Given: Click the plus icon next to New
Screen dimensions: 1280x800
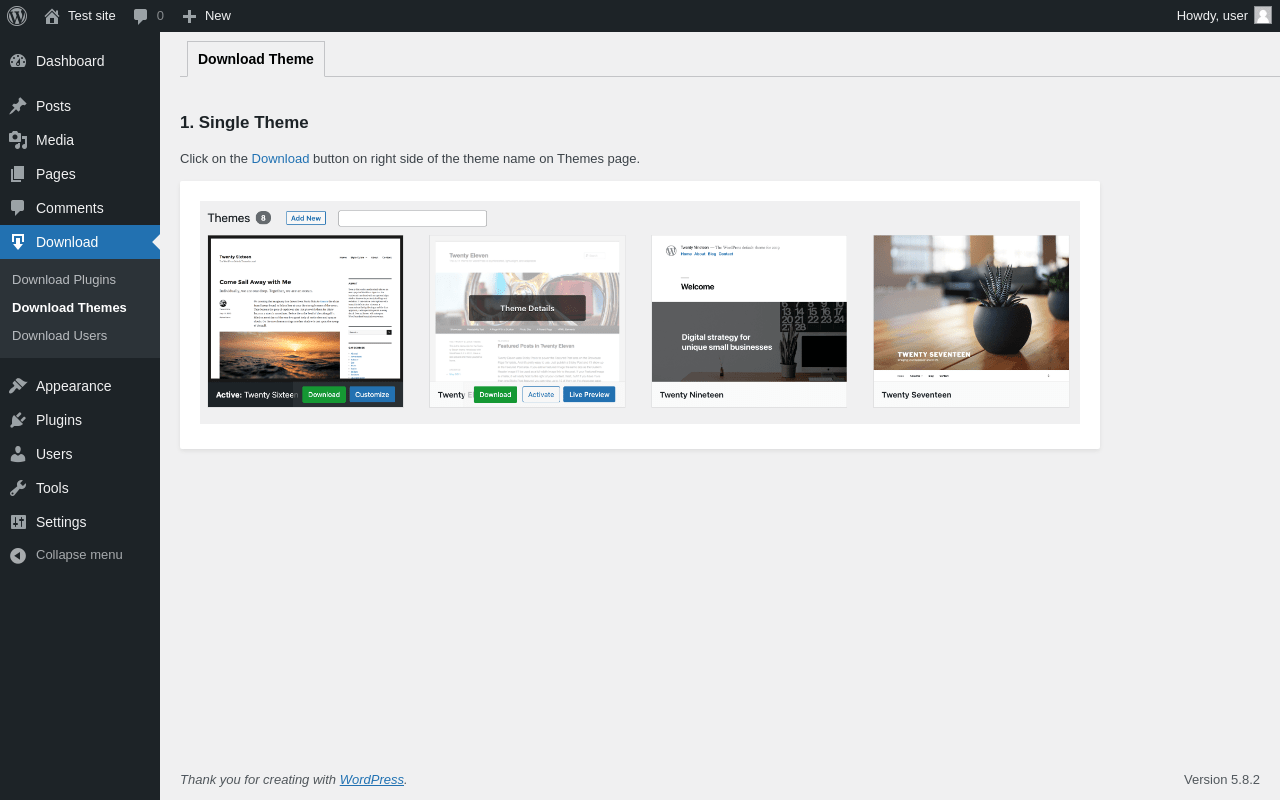Looking at the screenshot, I should tap(189, 16).
